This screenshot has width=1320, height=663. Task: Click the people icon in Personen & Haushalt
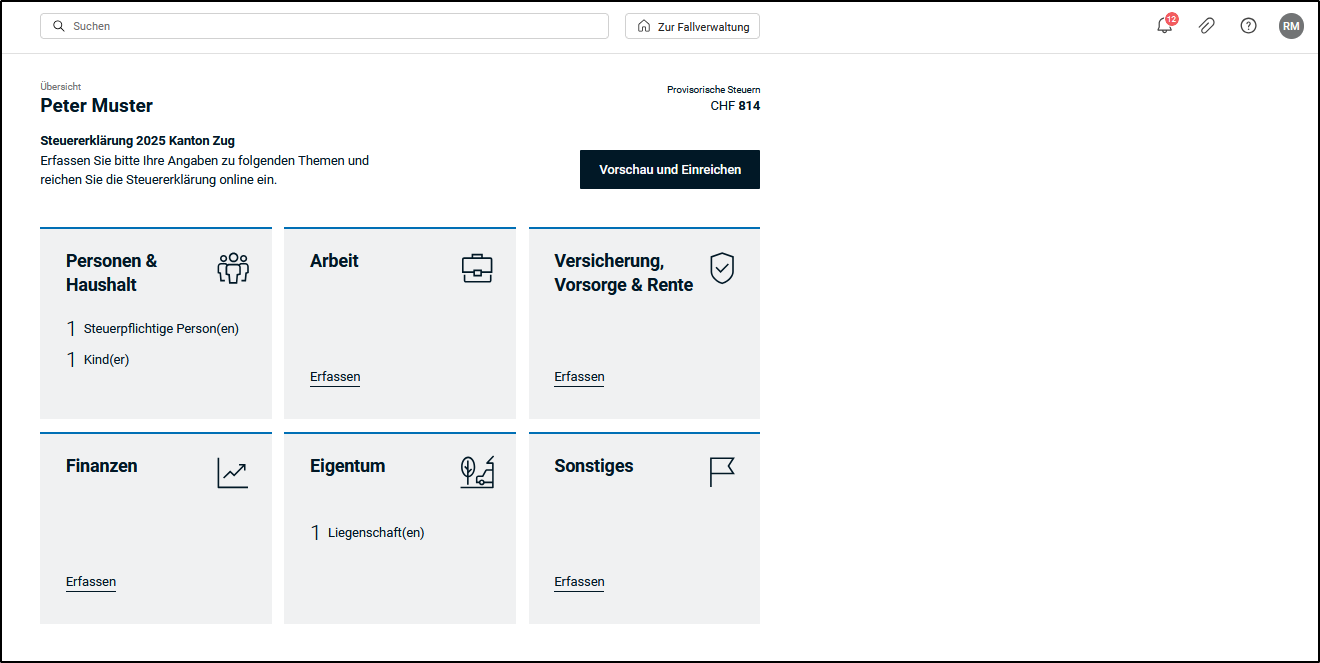pos(233,268)
